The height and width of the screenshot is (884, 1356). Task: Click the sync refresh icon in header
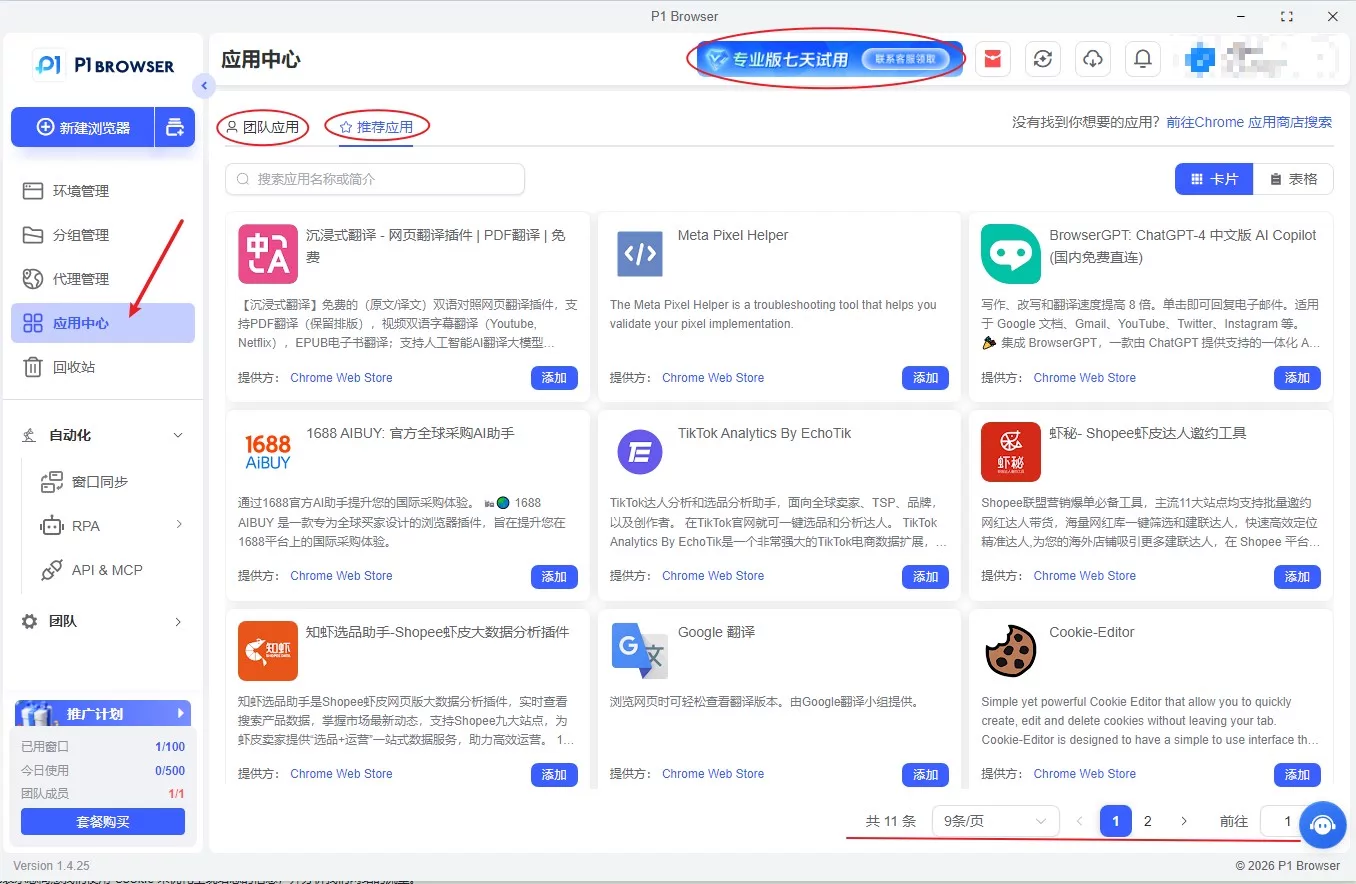click(1043, 59)
